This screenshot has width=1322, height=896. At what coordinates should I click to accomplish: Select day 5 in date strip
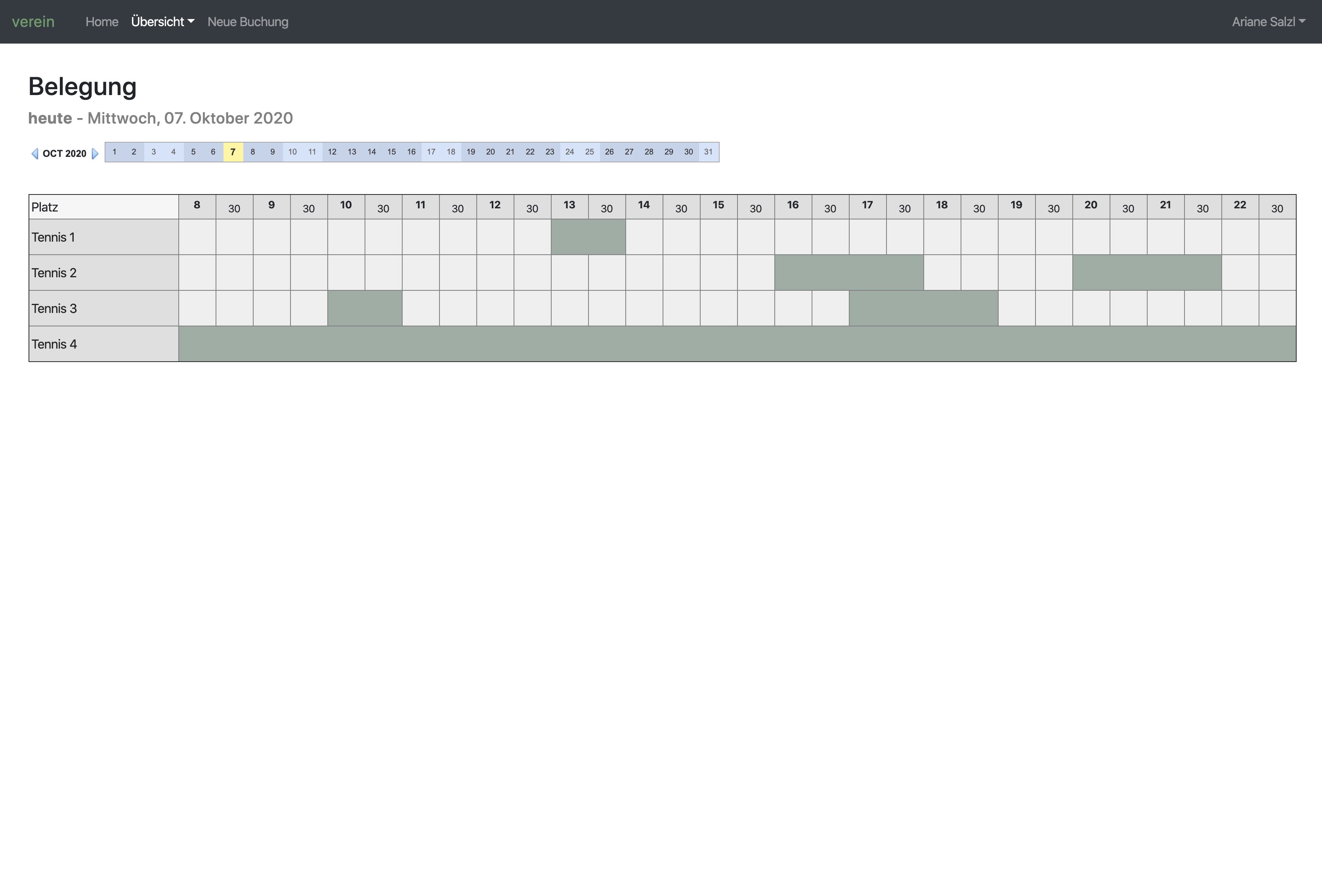click(x=193, y=152)
